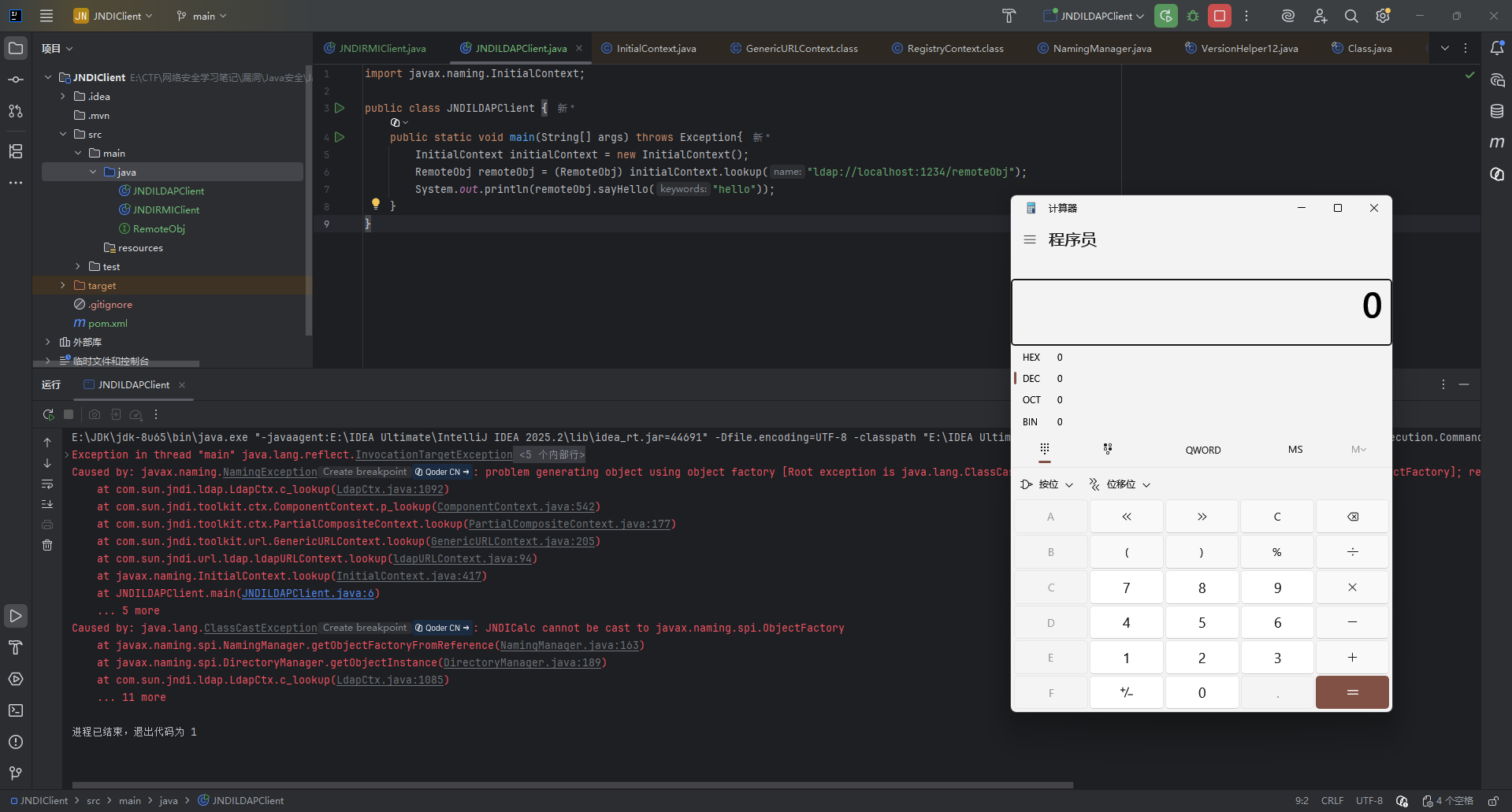This screenshot has width=1512, height=812.
Task: Stop the running process red button
Action: coord(1220,16)
